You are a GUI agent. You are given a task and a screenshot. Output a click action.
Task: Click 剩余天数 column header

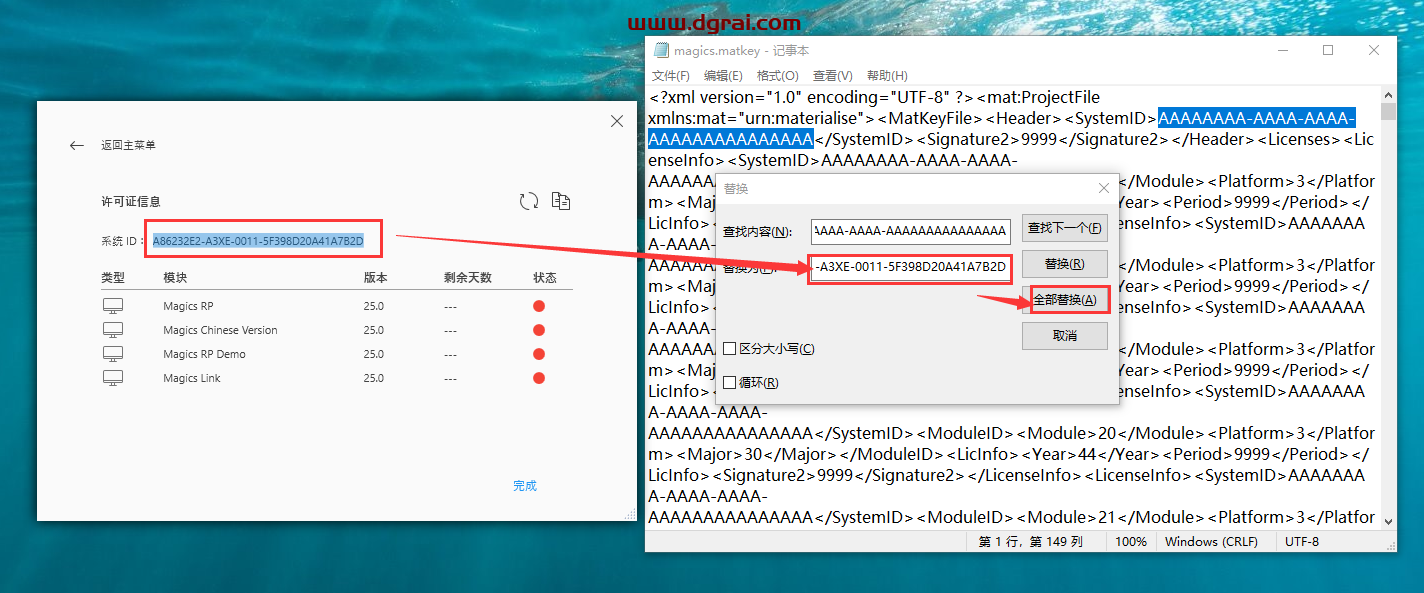pyautogui.click(x=468, y=278)
